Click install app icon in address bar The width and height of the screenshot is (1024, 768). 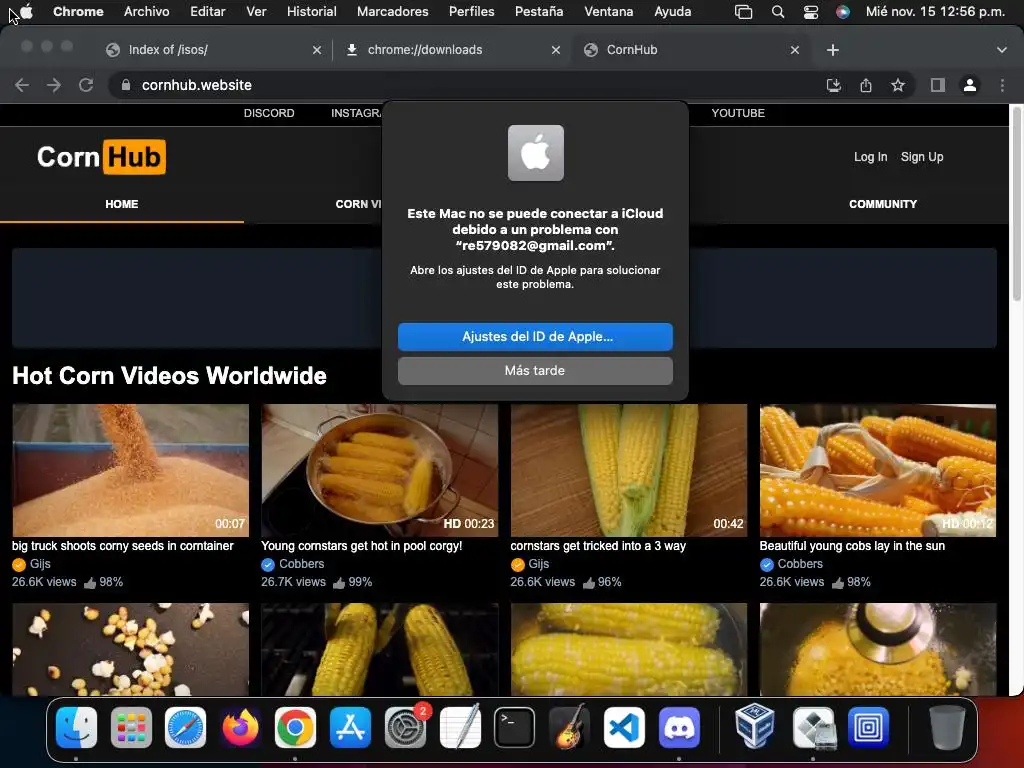834,85
